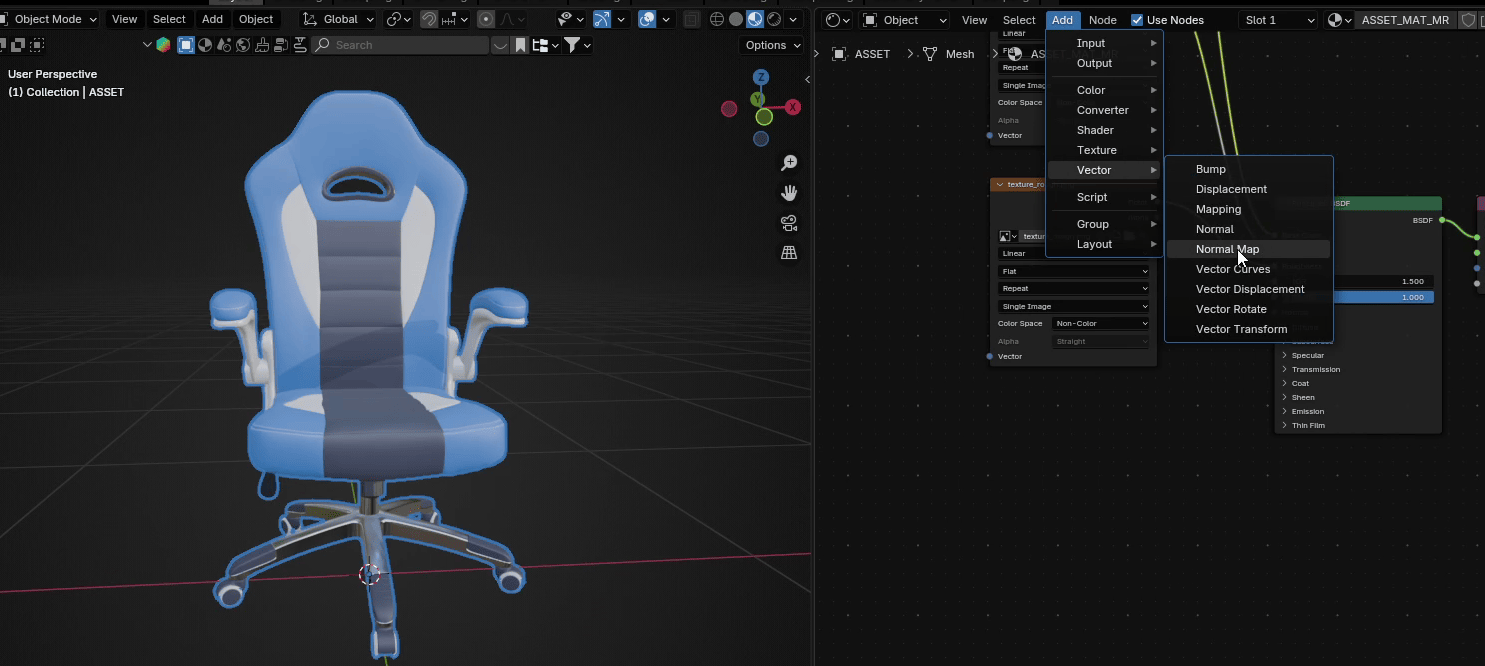Image resolution: width=1485 pixels, height=666 pixels.
Task: Click the zoom magnifier icon in viewport
Action: 789,163
